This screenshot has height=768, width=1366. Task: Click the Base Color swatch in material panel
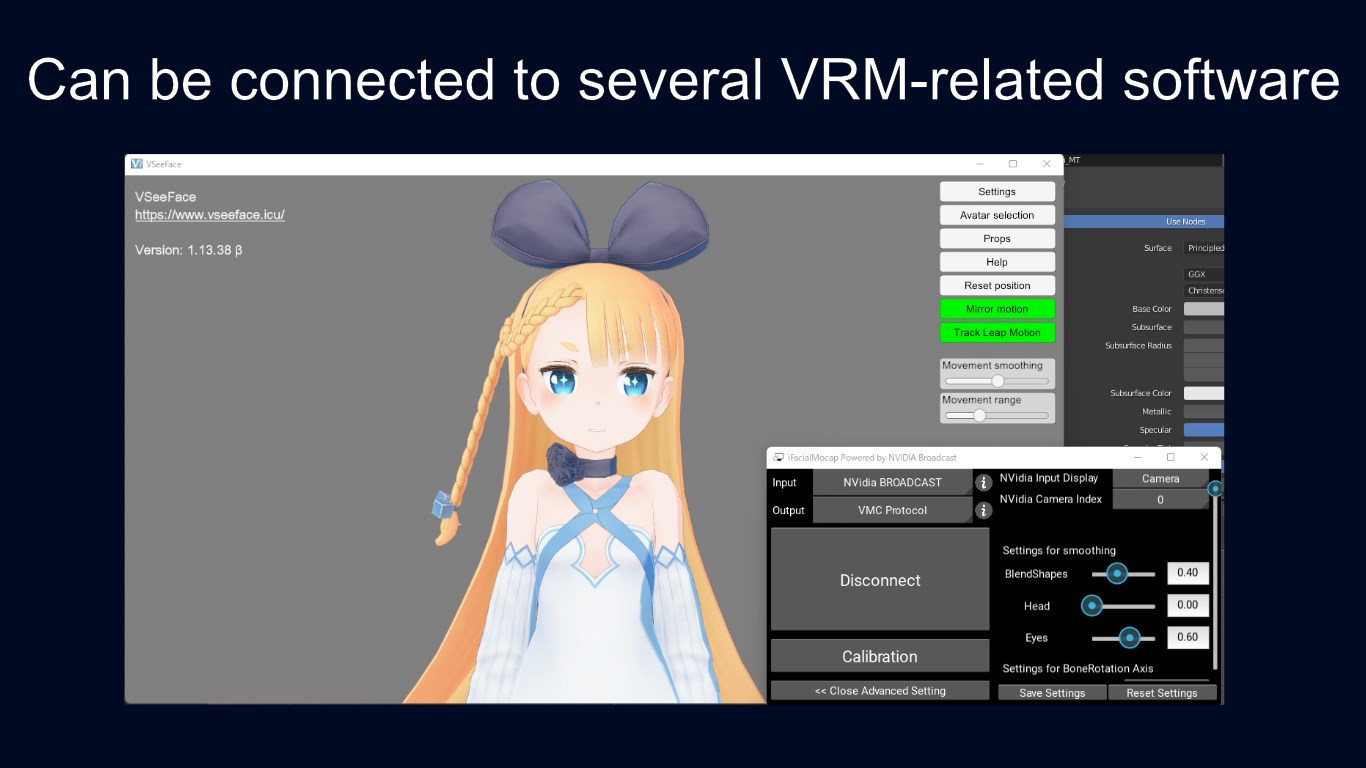click(1204, 308)
